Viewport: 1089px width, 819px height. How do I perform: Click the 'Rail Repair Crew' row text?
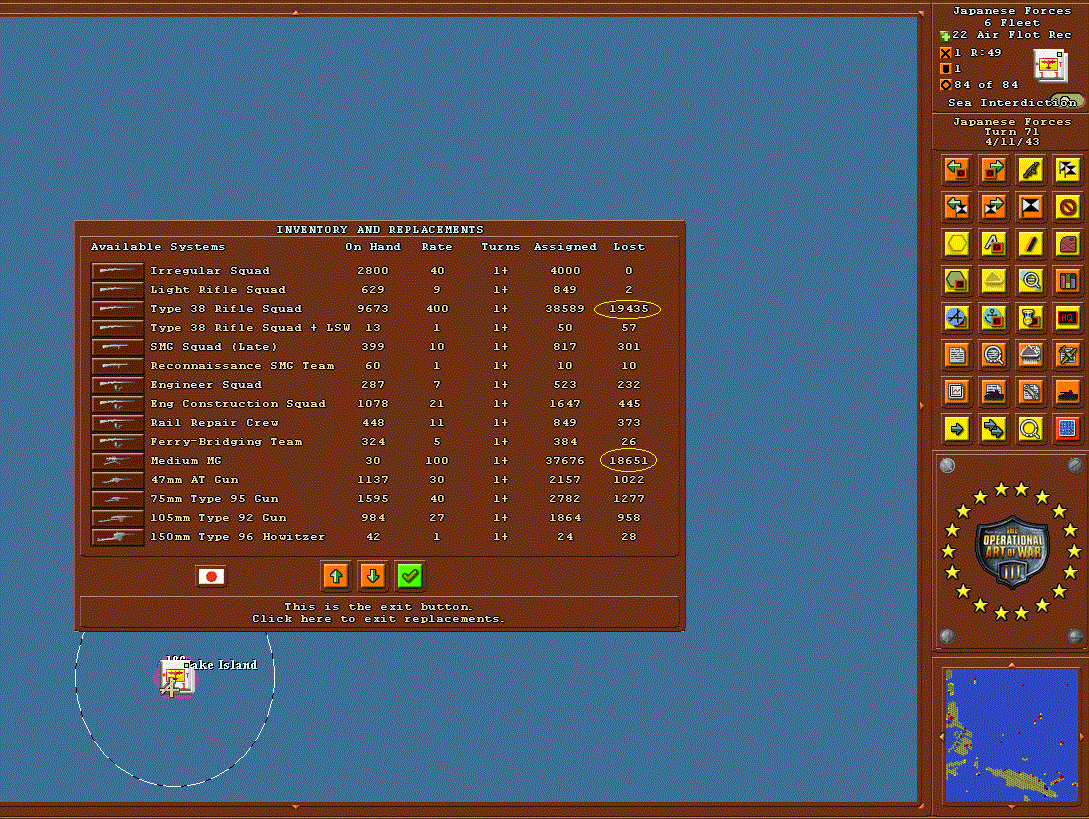tap(215, 422)
